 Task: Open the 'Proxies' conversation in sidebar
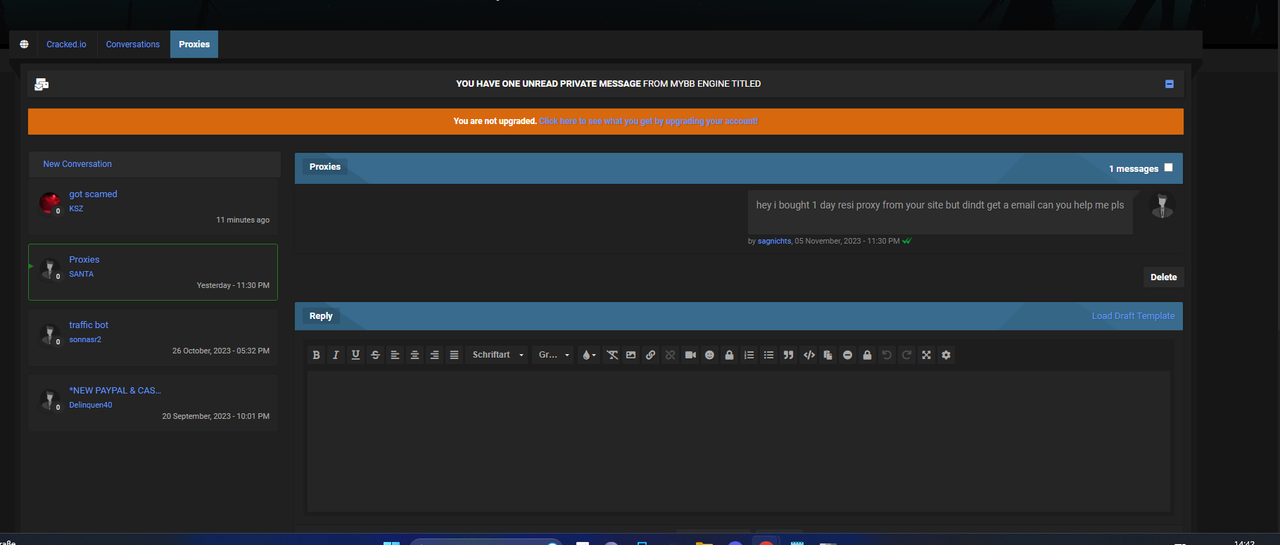click(x=84, y=259)
